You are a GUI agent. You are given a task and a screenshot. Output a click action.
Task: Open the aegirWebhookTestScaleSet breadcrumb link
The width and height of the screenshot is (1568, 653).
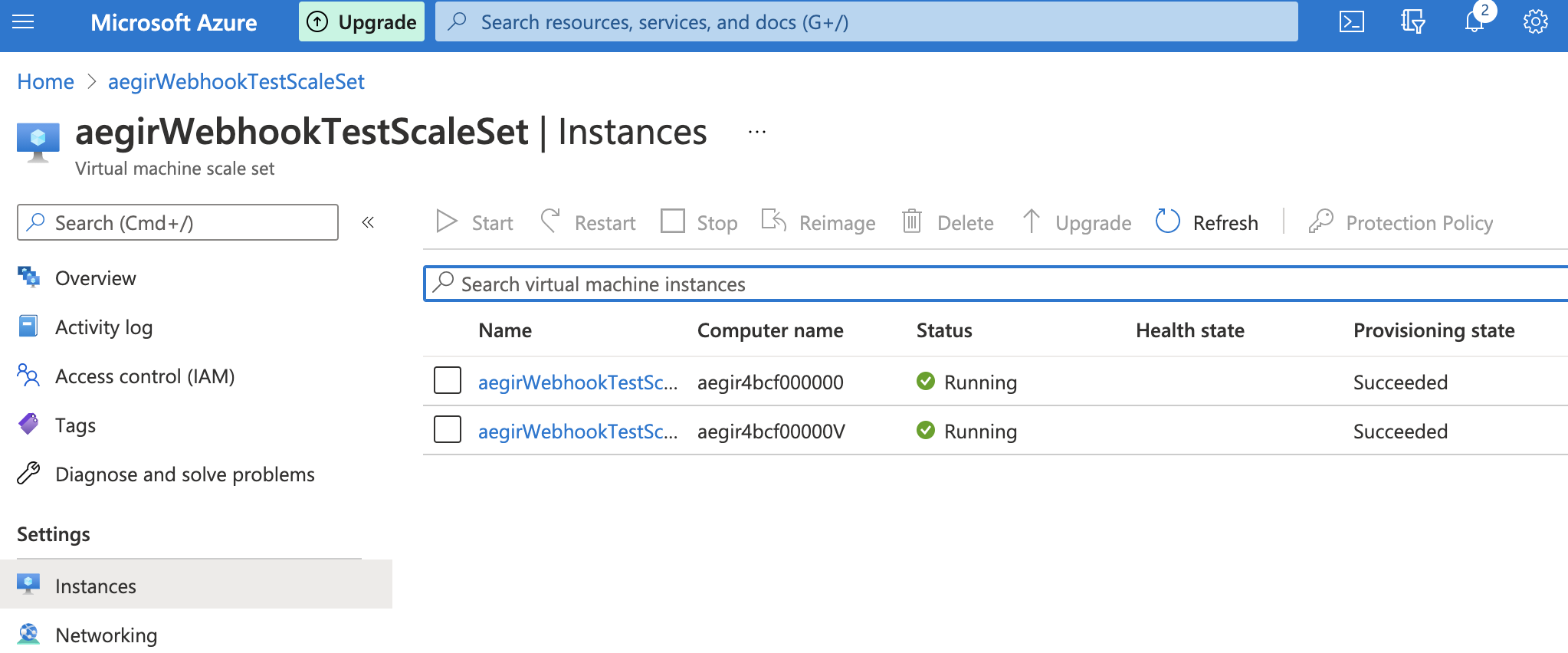[x=236, y=81]
